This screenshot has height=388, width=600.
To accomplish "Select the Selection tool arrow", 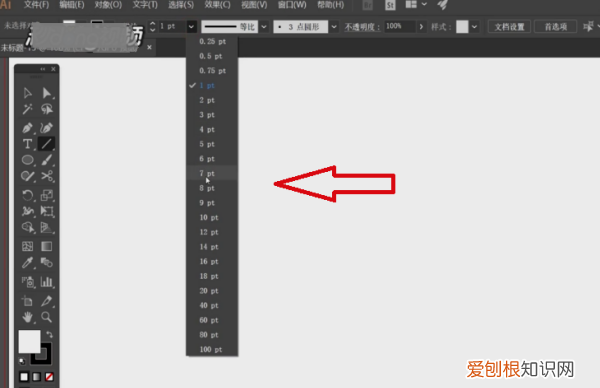I will click(x=28, y=93).
